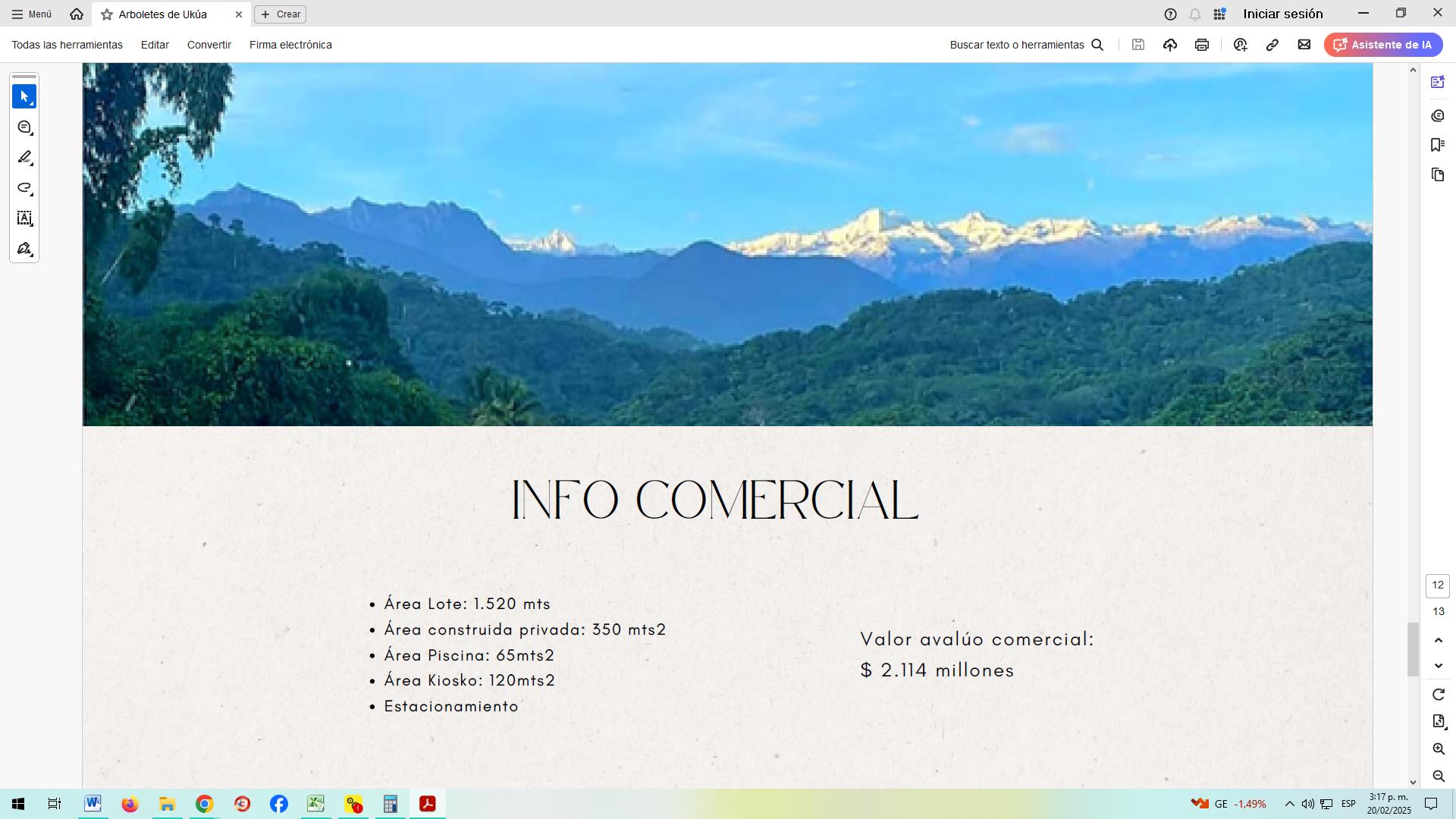
Task: Close the Arboletes de Ukúa tab
Action: tap(238, 14)
